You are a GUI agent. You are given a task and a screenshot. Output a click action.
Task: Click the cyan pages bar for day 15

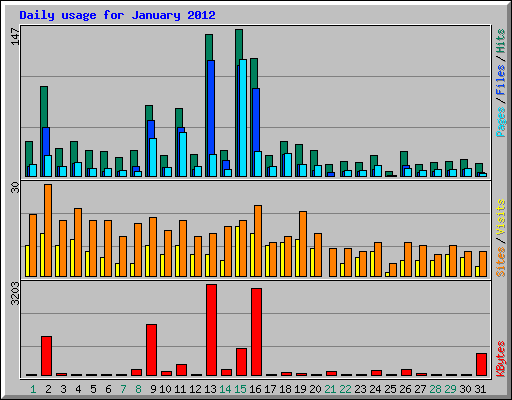coord(243,118)
